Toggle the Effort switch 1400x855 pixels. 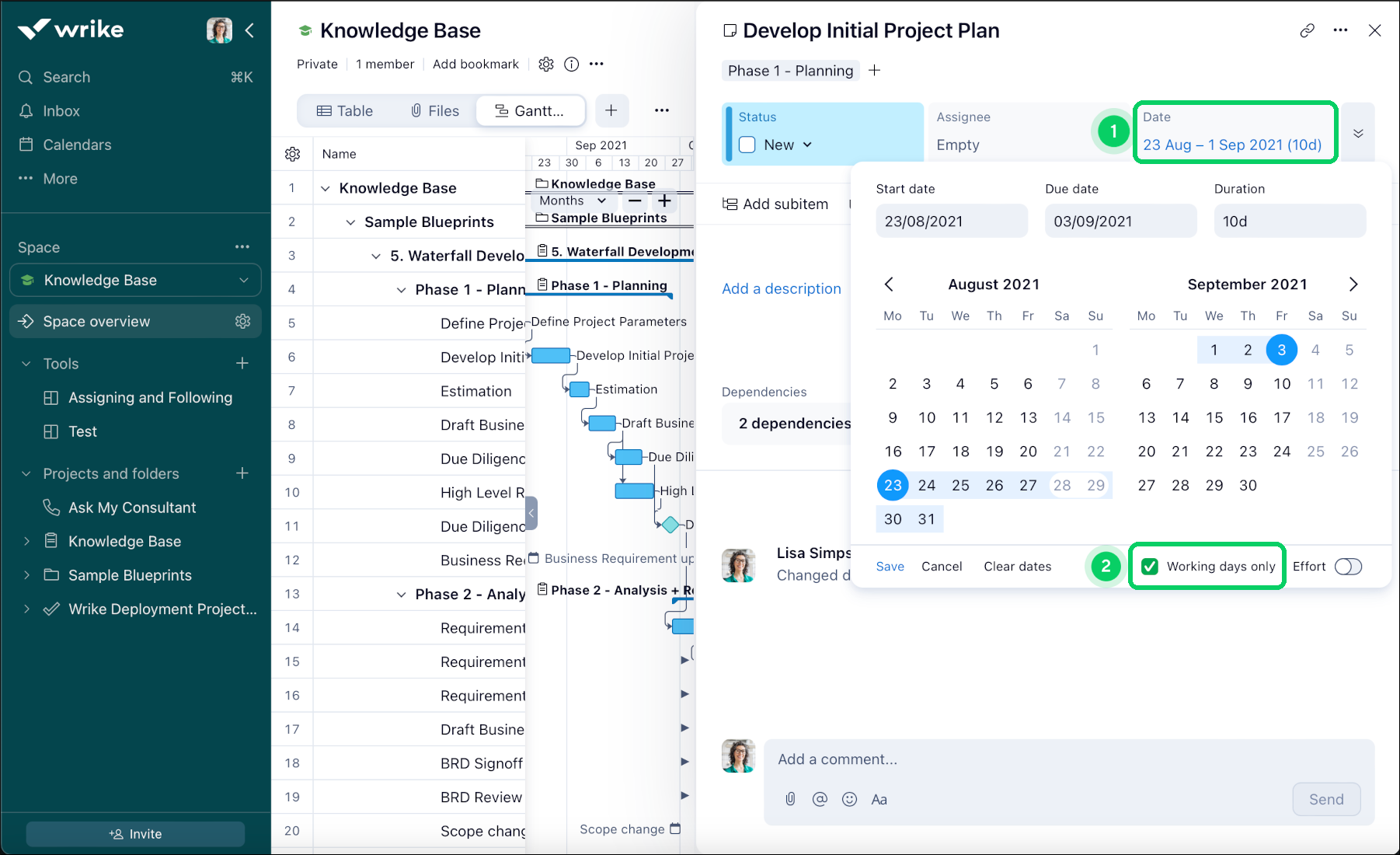[1349, 567]
